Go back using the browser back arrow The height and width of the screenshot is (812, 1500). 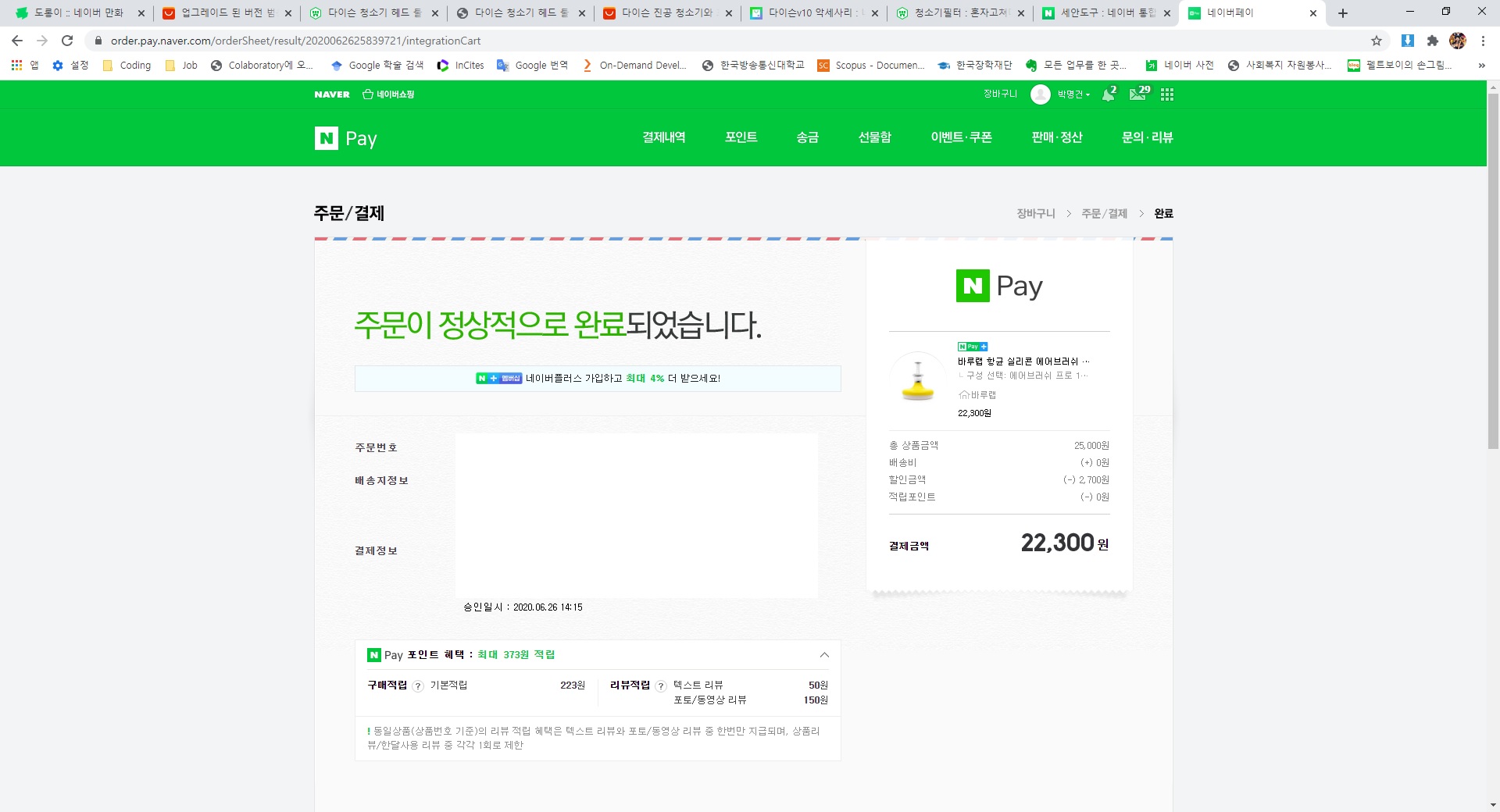(x=17, y=41)
